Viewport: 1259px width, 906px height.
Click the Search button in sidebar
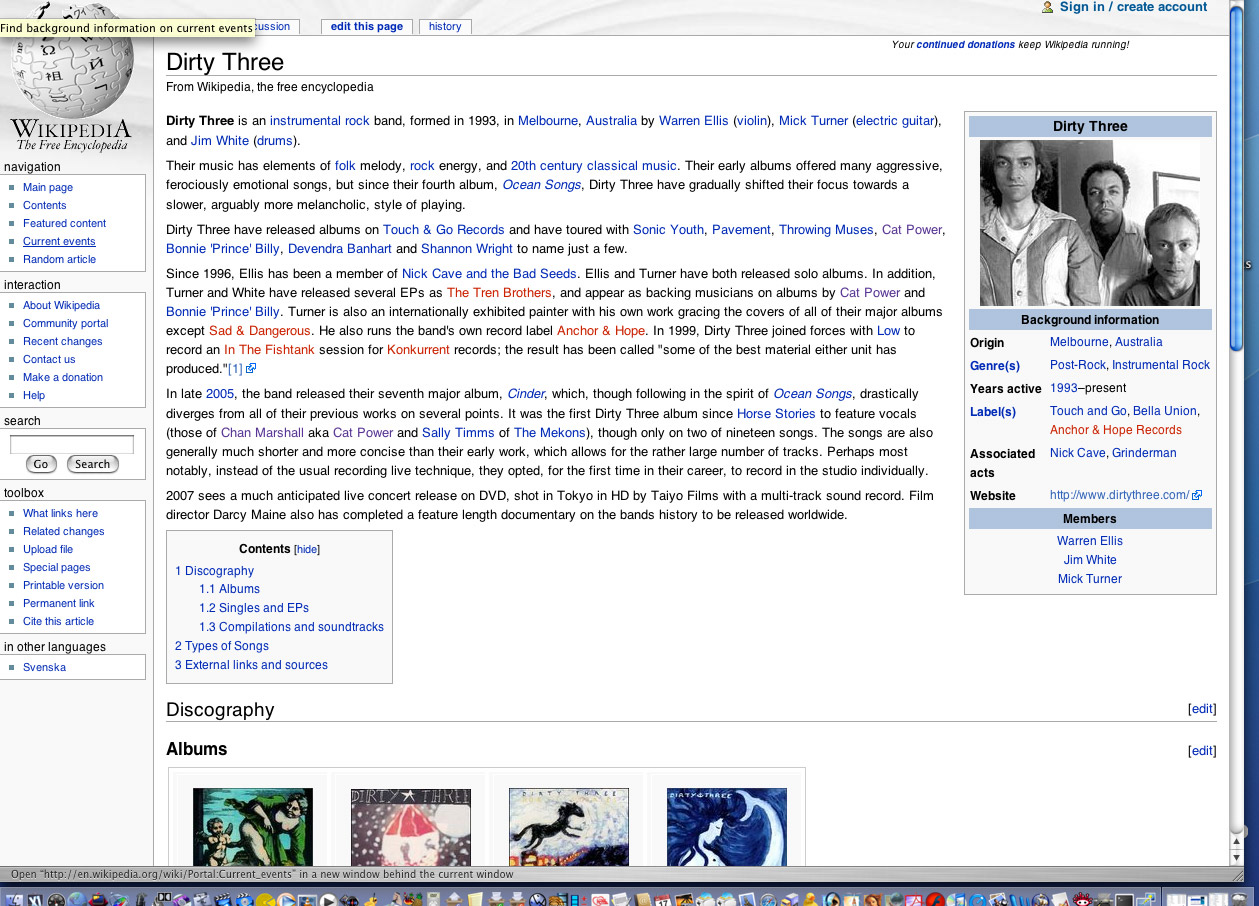92,464
